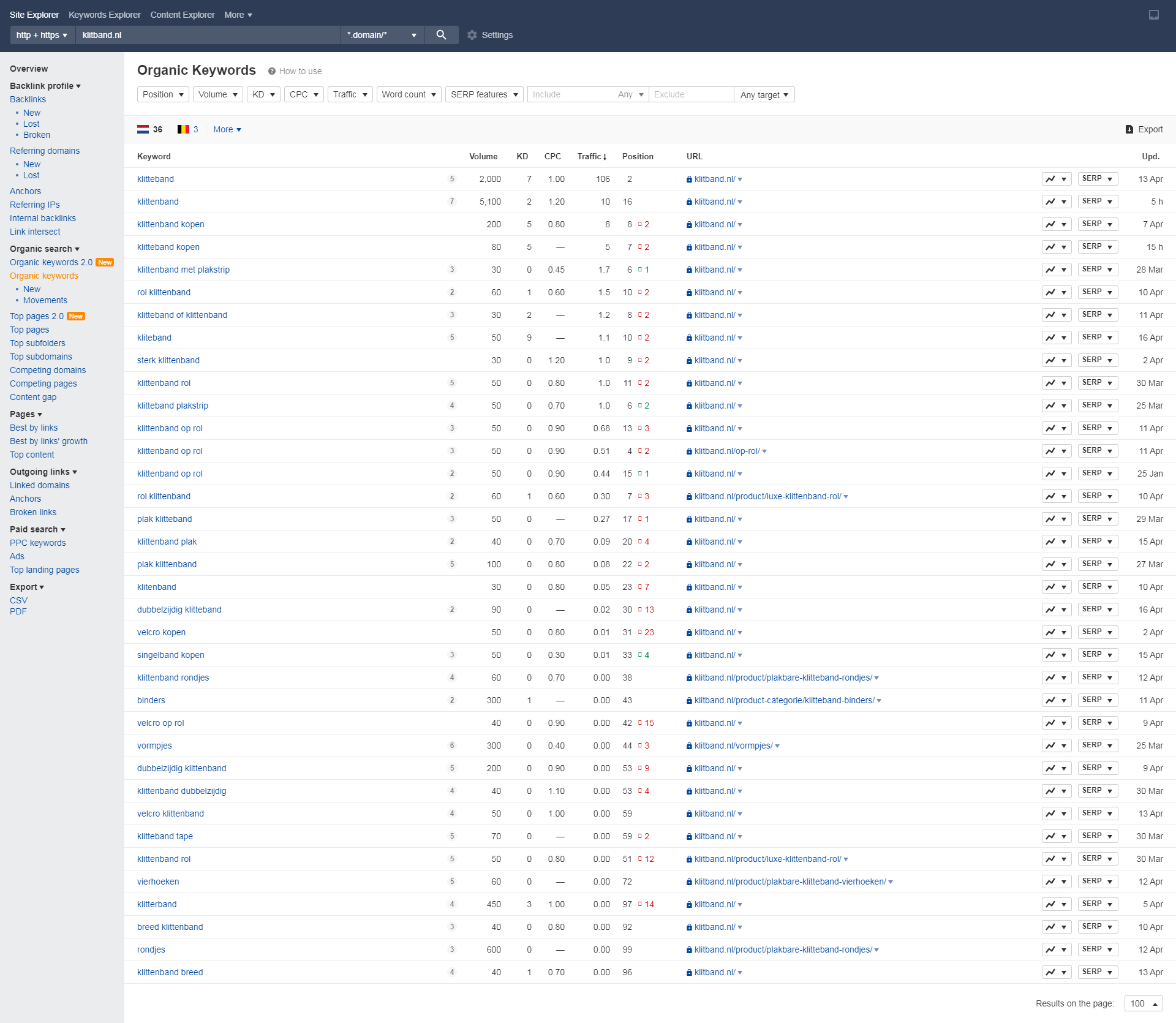Viewport: 1176px width, 1023px height.
Task: Expand URL arrow for klitband.nl/vormpjes/
Action: point(777,746)
